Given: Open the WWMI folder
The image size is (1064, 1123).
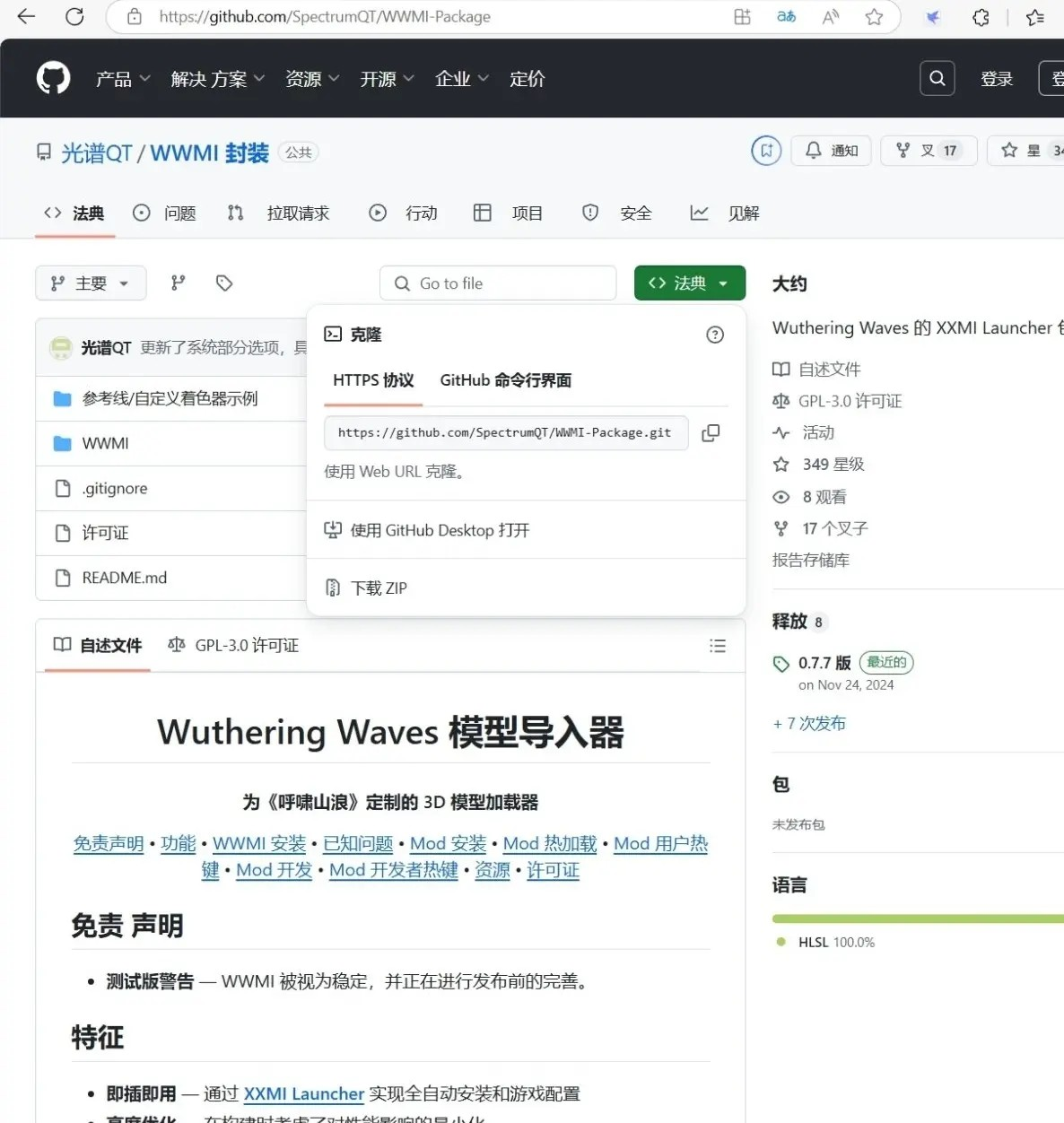Looking at the screenshot, I should [106, 444].
